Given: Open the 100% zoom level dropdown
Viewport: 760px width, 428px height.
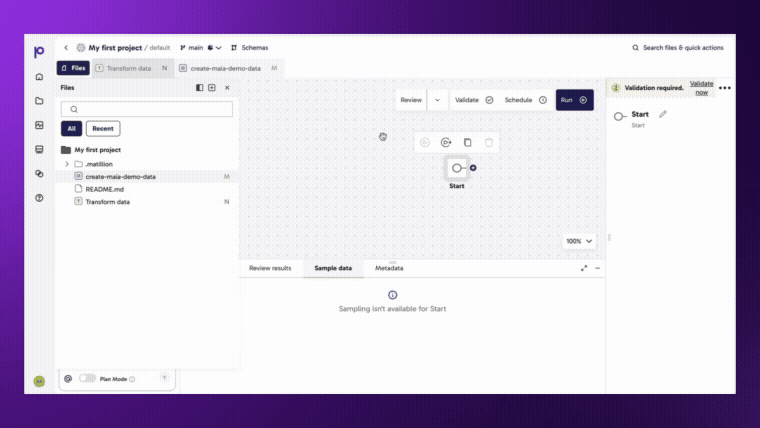Looking at the screenshot, I should point(579,241).
